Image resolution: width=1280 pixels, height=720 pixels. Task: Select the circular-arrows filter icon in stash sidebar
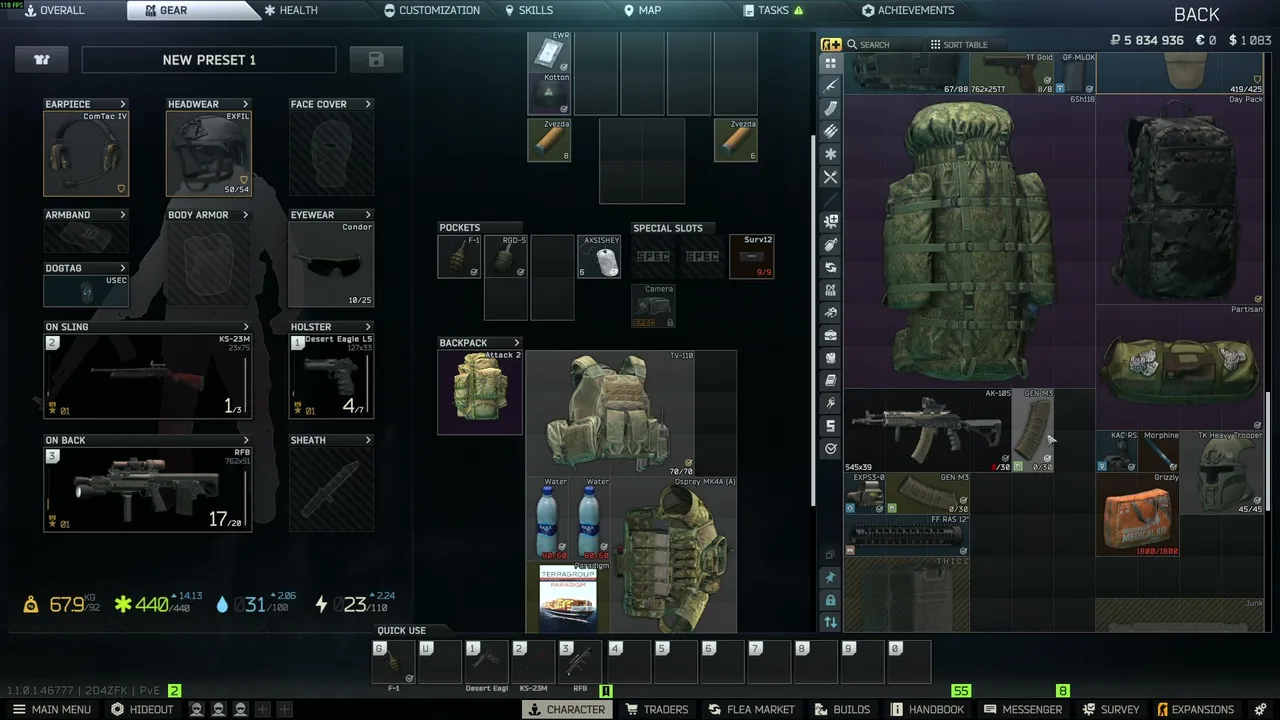[x=831, y=267]
